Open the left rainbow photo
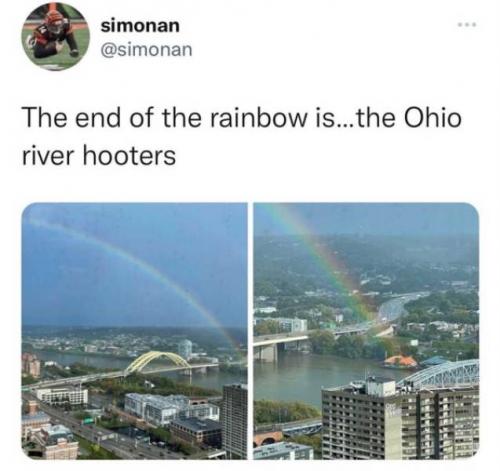500x471 pixels. pos(135,331)
